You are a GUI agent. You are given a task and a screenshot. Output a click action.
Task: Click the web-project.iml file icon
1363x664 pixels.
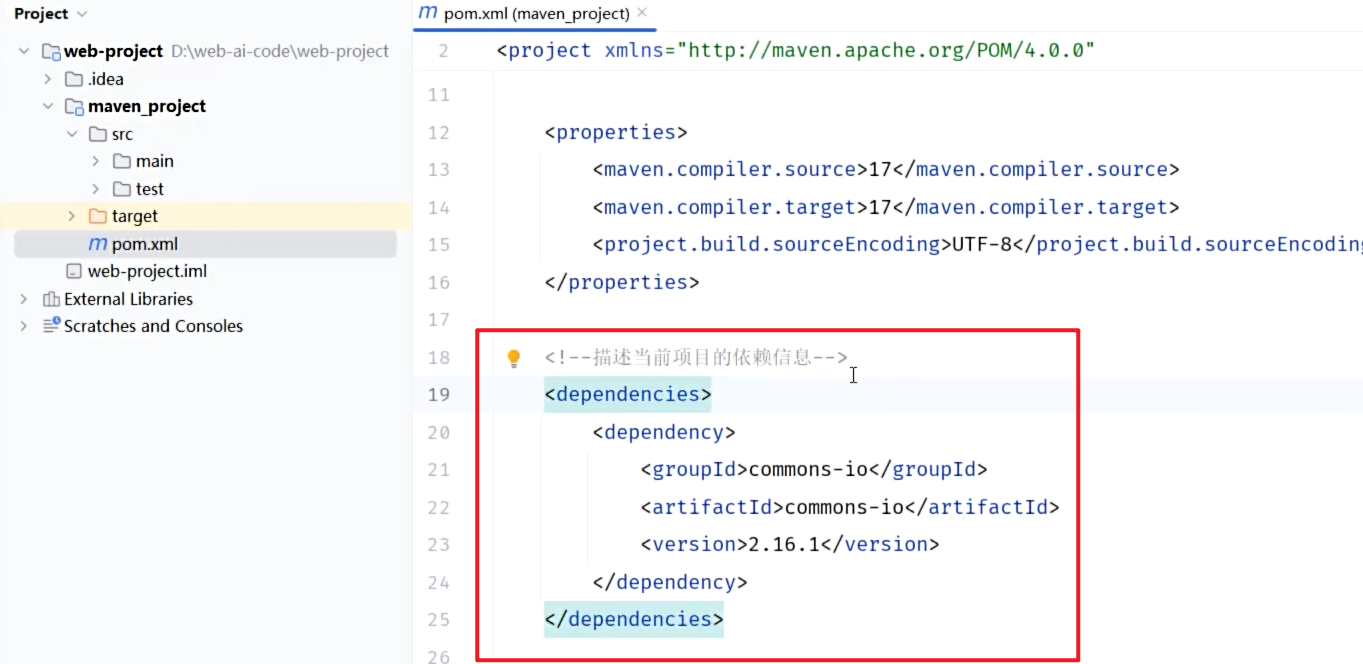click(74, 271)
